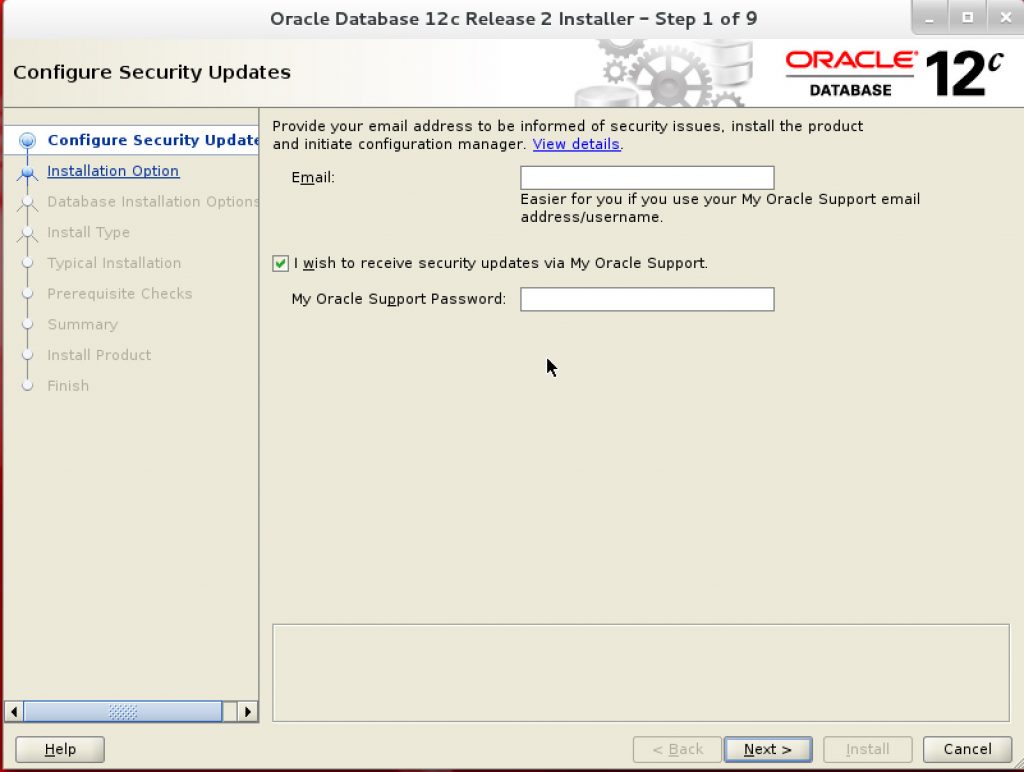Open the View details link
This screenshot has height=772, width=1024.
point(576,144)
